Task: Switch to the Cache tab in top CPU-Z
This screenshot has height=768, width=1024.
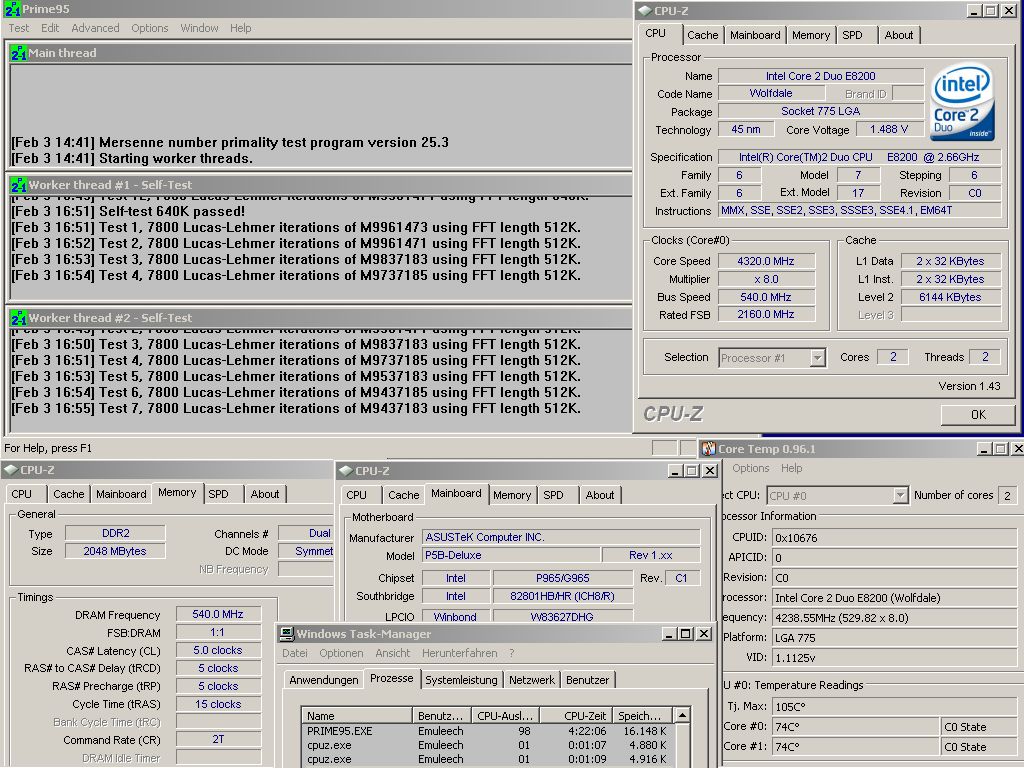Action: coord(703,35)
